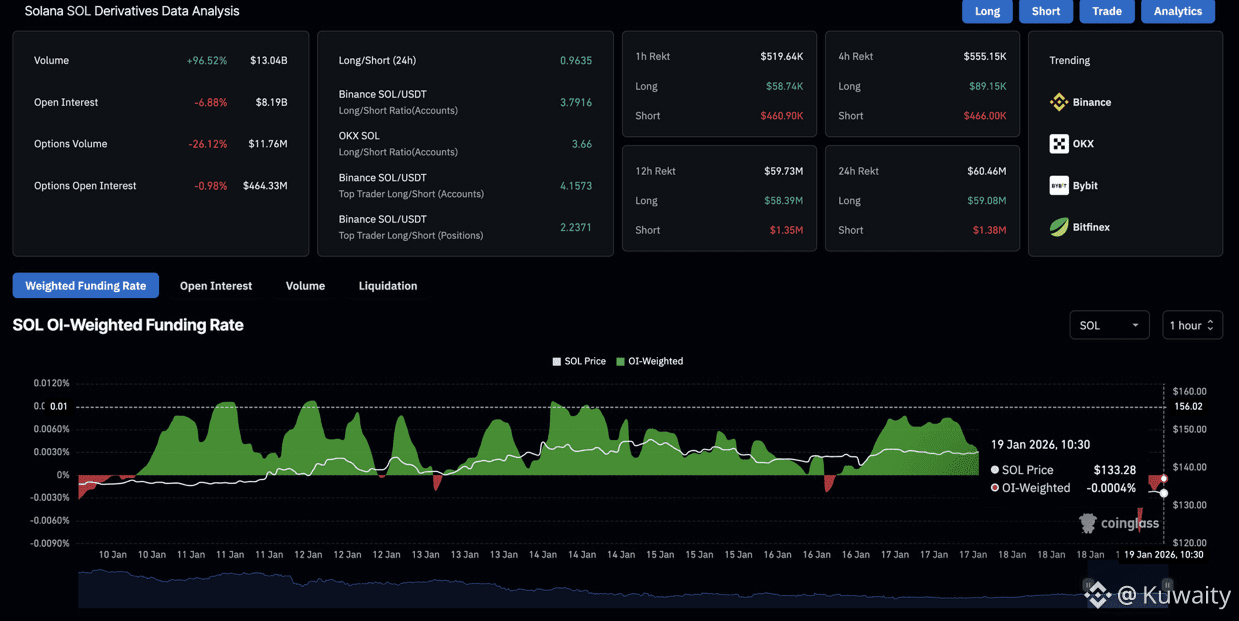The image size is (1239, 621).
Task: Open the 1 hour interval selector
Action: pos(1192,325)
